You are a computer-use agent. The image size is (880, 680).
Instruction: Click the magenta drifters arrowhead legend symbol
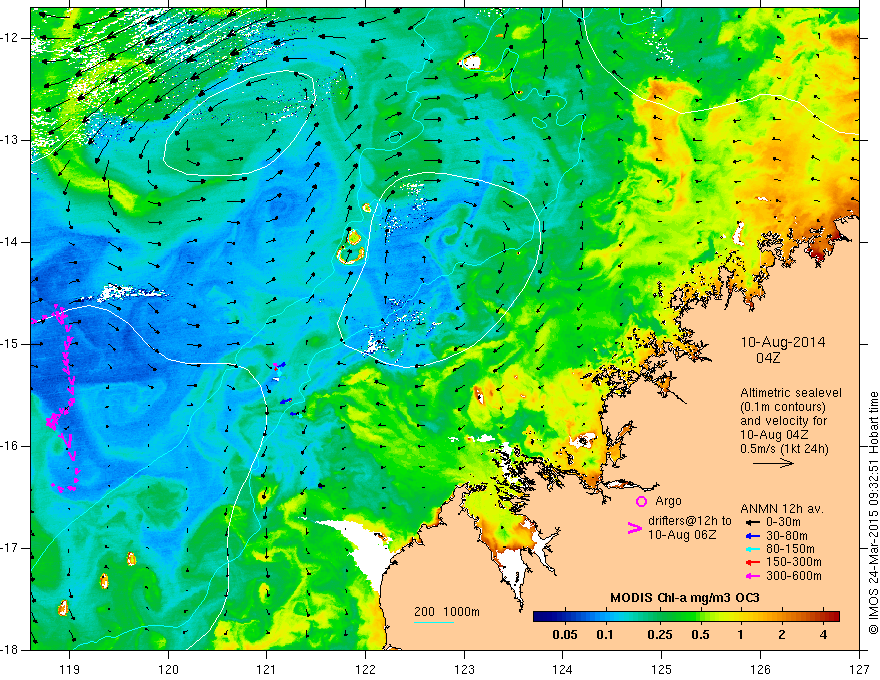pos(634,528)
